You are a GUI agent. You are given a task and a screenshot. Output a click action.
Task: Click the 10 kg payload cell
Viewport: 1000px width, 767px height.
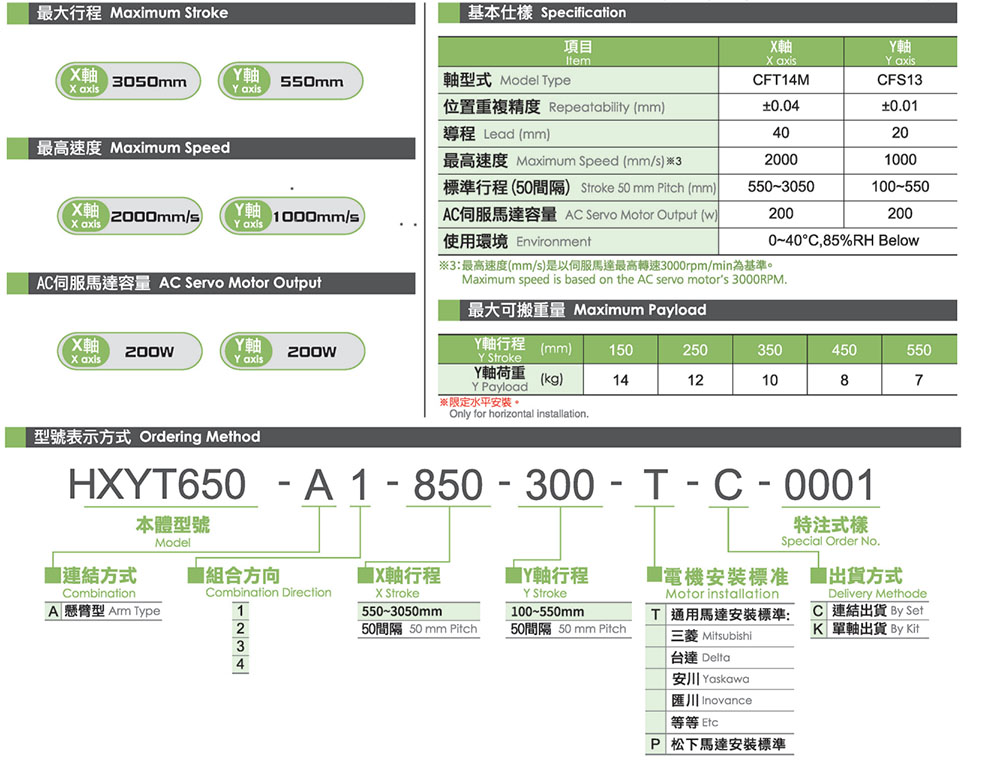(770, 380)
